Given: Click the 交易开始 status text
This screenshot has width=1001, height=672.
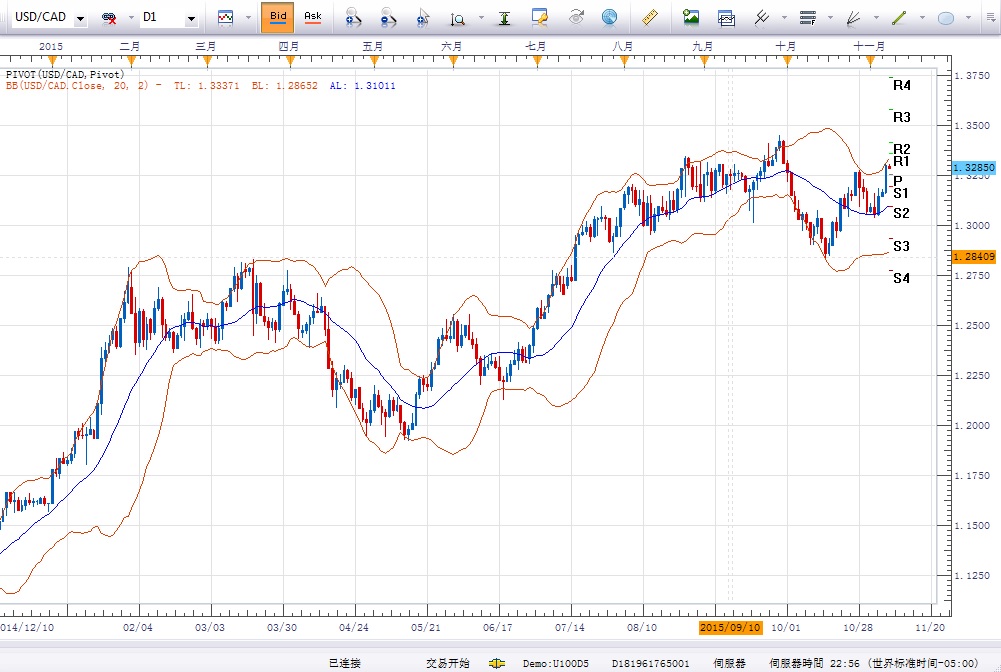Looking at the screenshot, I should (448, 664).
